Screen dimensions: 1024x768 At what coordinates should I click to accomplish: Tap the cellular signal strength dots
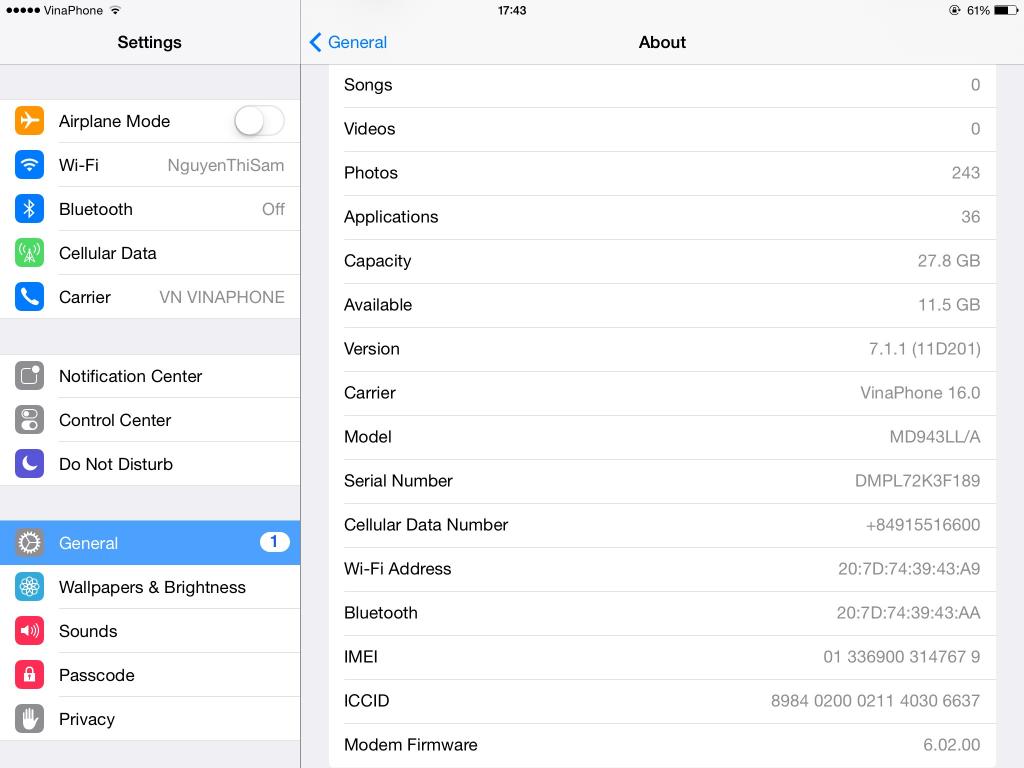click(x=23, y=10)
